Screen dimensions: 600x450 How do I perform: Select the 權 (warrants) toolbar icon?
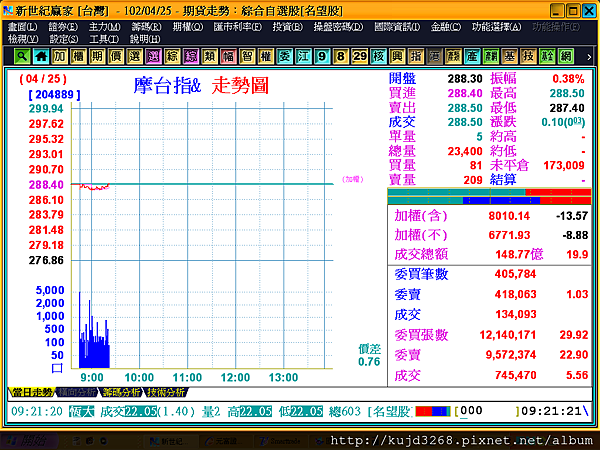[x=266, y=57]
